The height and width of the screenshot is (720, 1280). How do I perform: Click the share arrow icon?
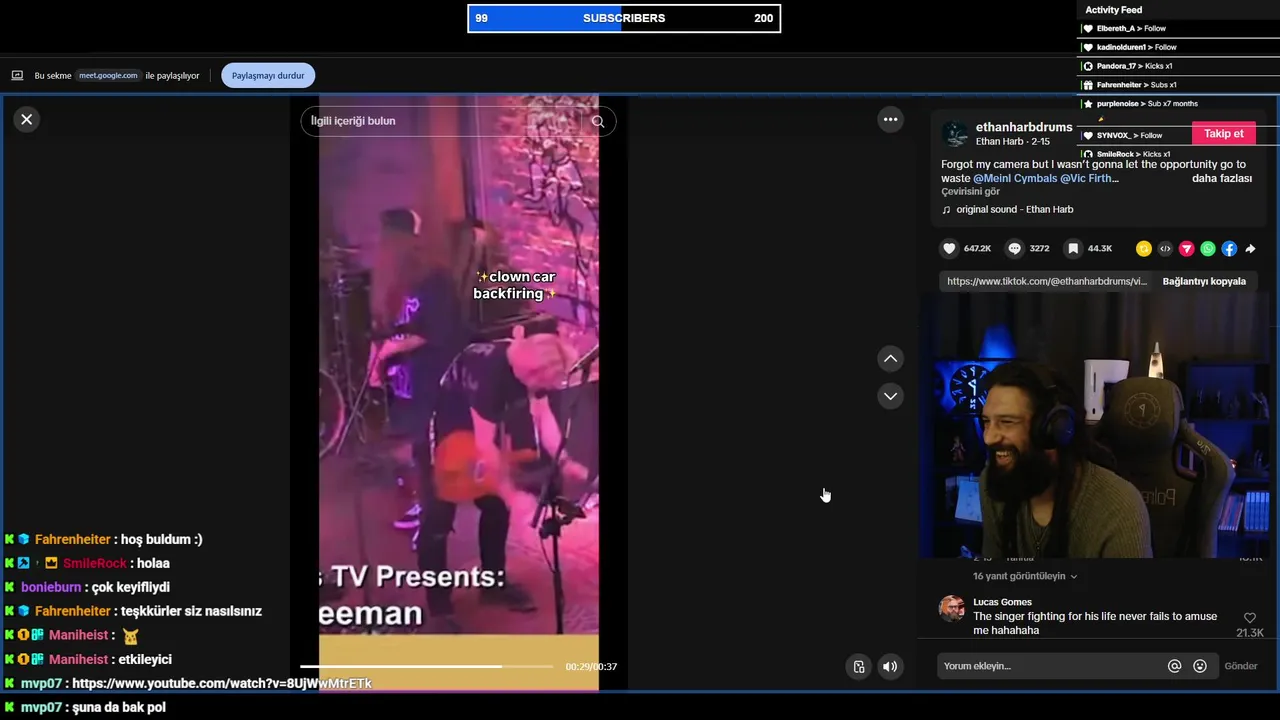(x=1250, y=249)
